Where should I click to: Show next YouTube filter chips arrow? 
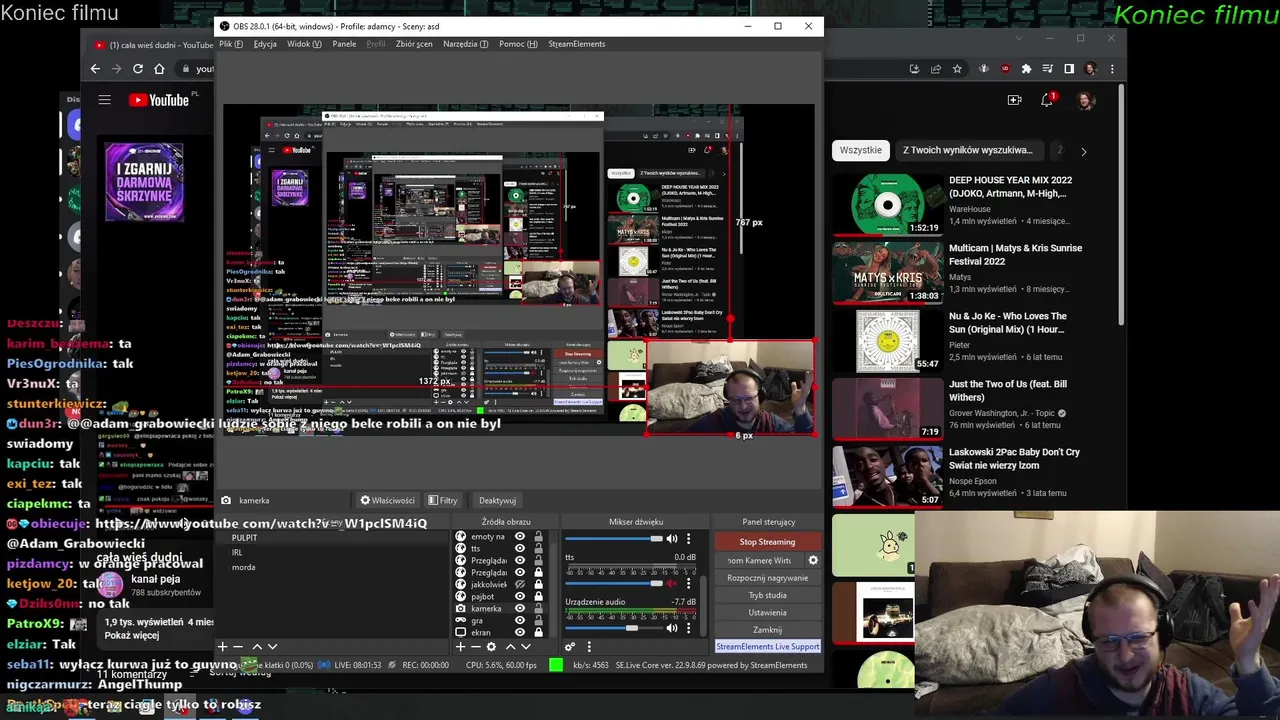pyautogui.click(x=1083, y=151)
